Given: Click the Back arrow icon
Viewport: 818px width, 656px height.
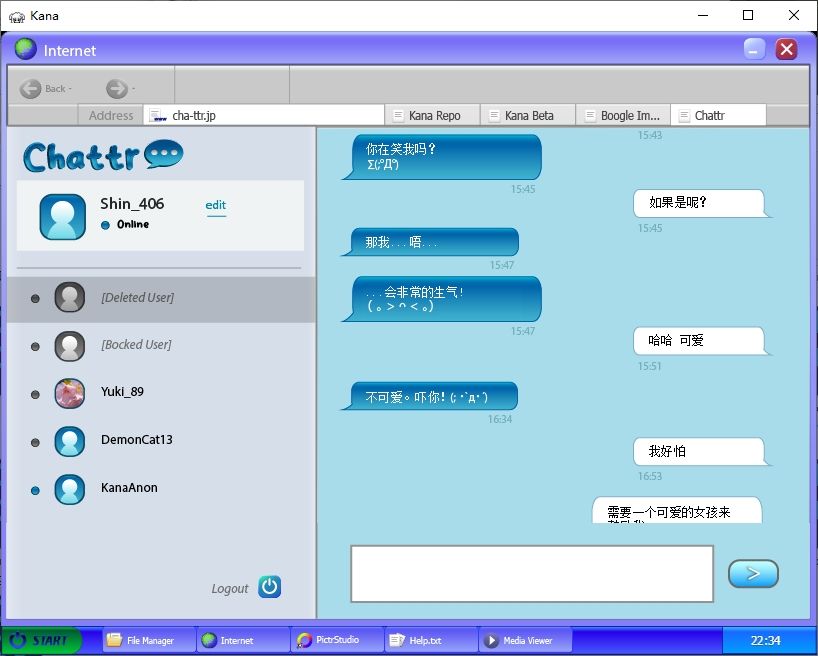Looking at the screenshot, I should [x=30, y=89].
